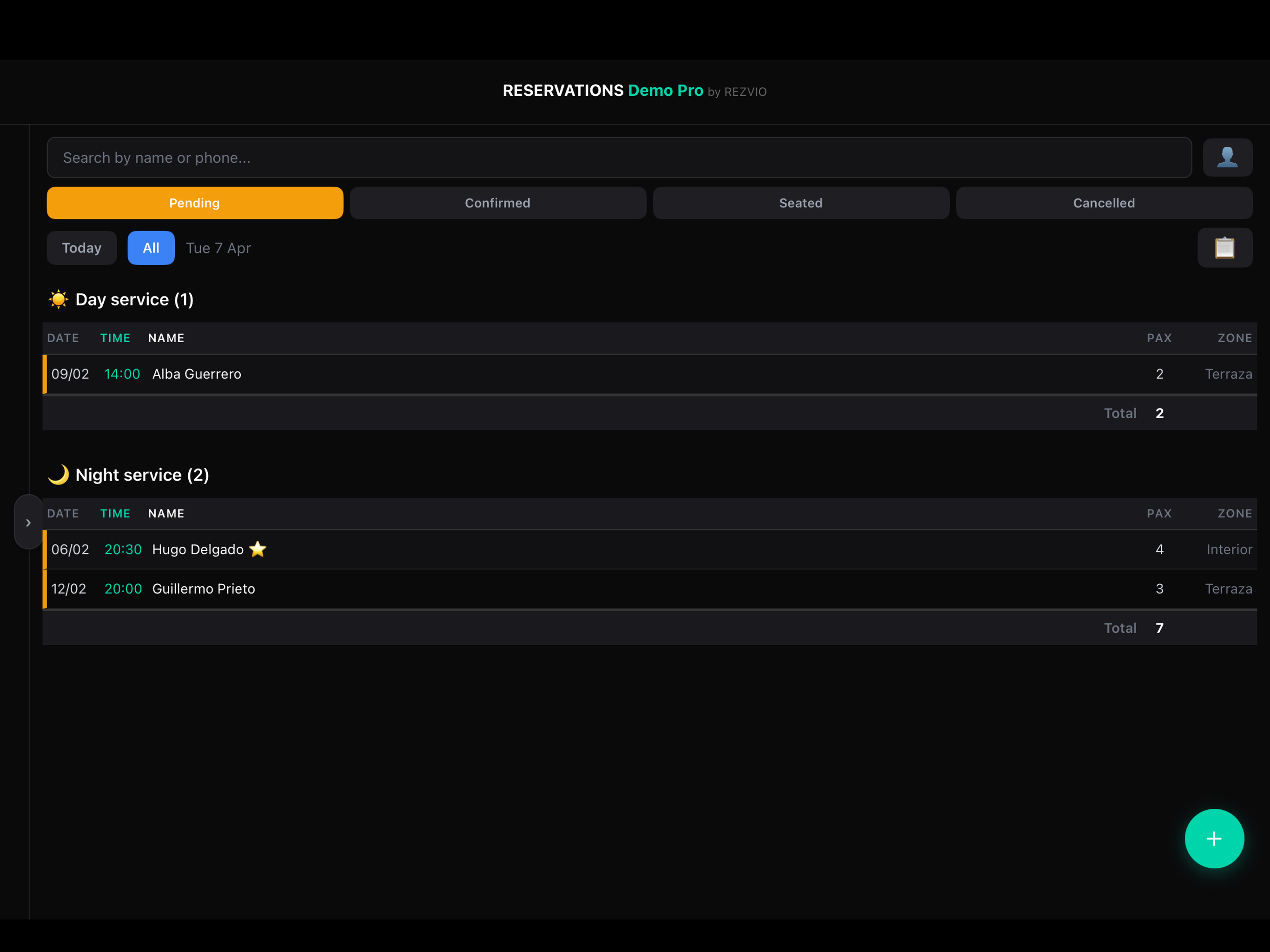Click the Day service (1) heading

coord(134,299)
